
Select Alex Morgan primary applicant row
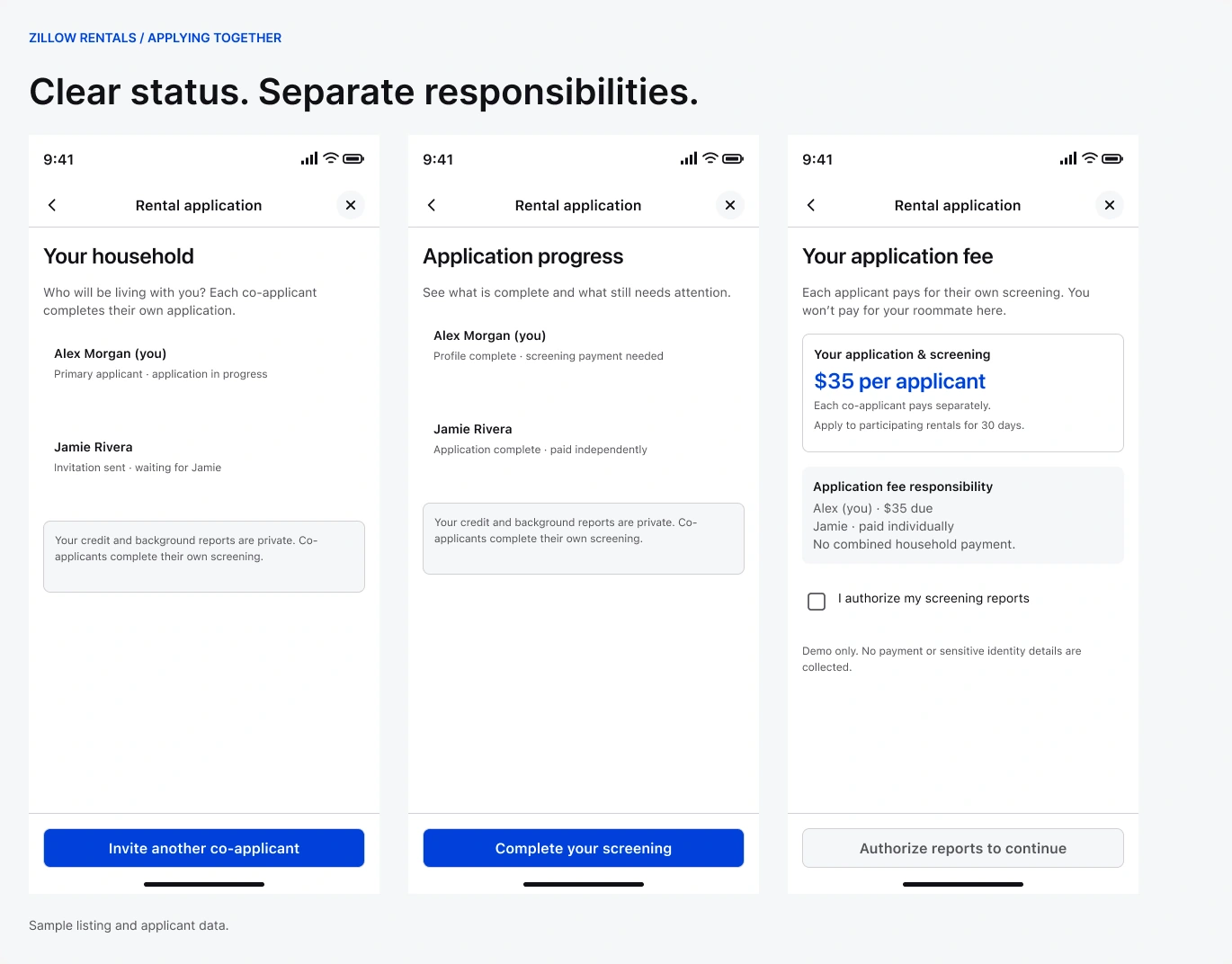(204, 363)
